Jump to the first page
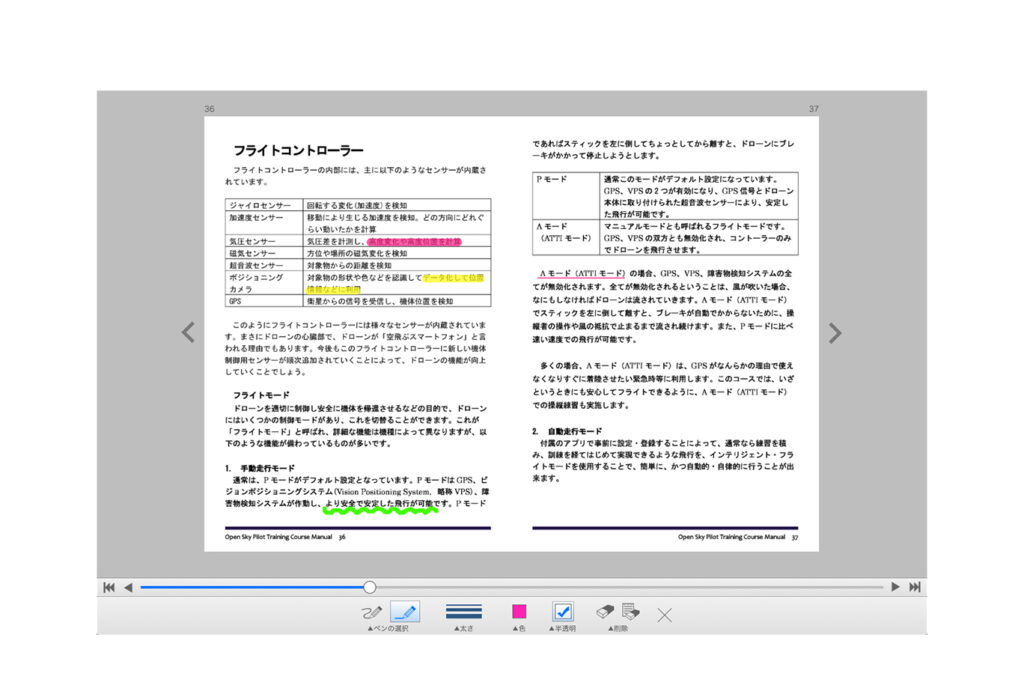The width and height of the screenshot is (1024, 700). click(x=109, y=587)
